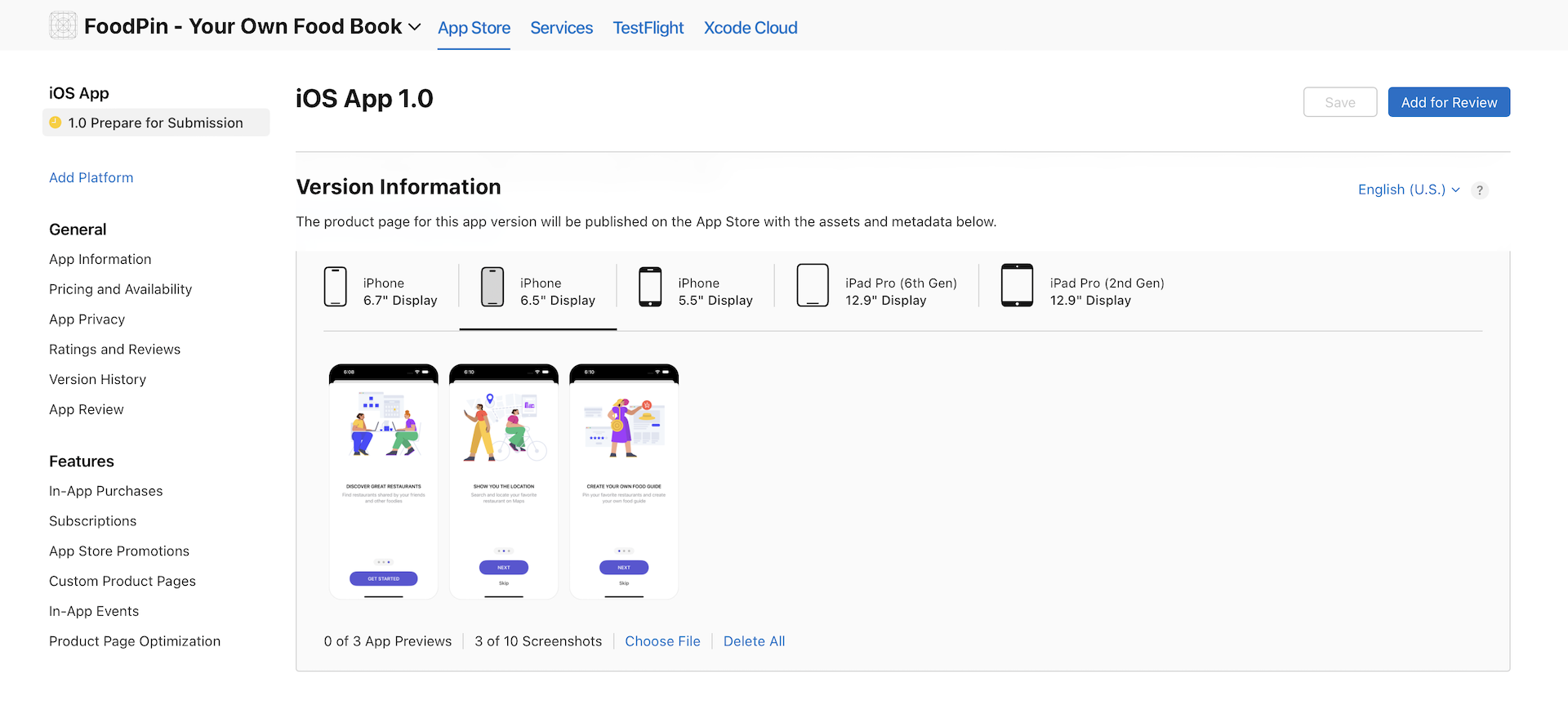Select the Create Your Own Food Guide screenshot
The height and width of the screenshot is (705, 1568).
click(x=623, y=481)
